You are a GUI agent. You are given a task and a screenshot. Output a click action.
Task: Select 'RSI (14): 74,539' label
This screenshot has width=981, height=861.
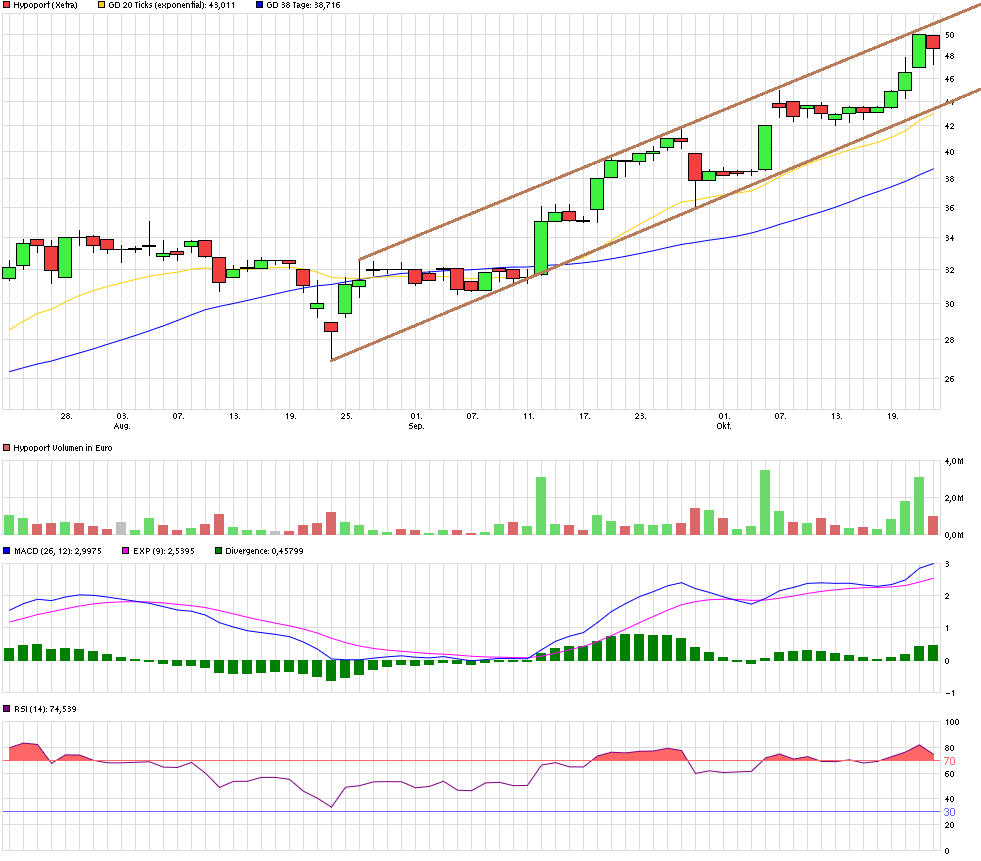pos(45,709)
